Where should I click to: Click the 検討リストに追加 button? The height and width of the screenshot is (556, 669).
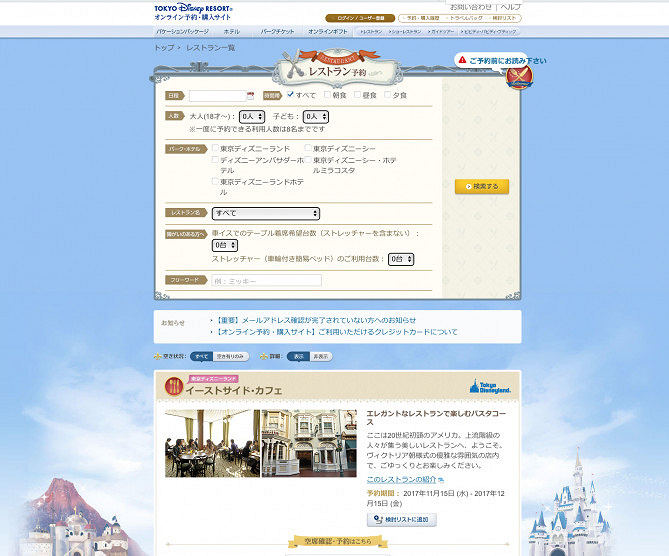pos(401,520)
